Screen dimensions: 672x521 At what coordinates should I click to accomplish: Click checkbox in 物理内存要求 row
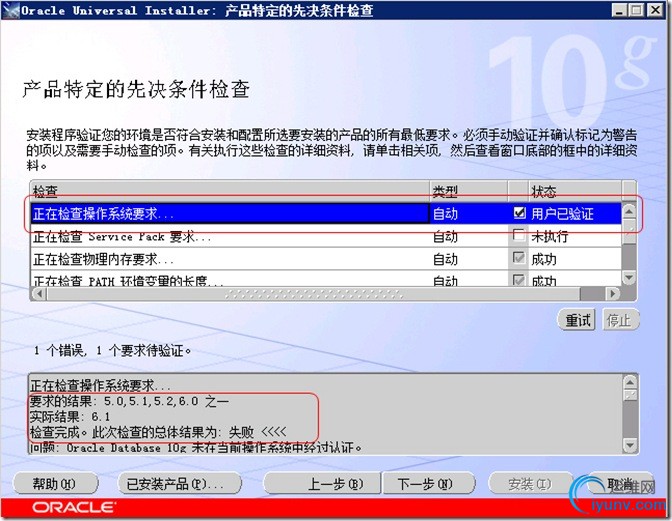(x=519, y=258)
